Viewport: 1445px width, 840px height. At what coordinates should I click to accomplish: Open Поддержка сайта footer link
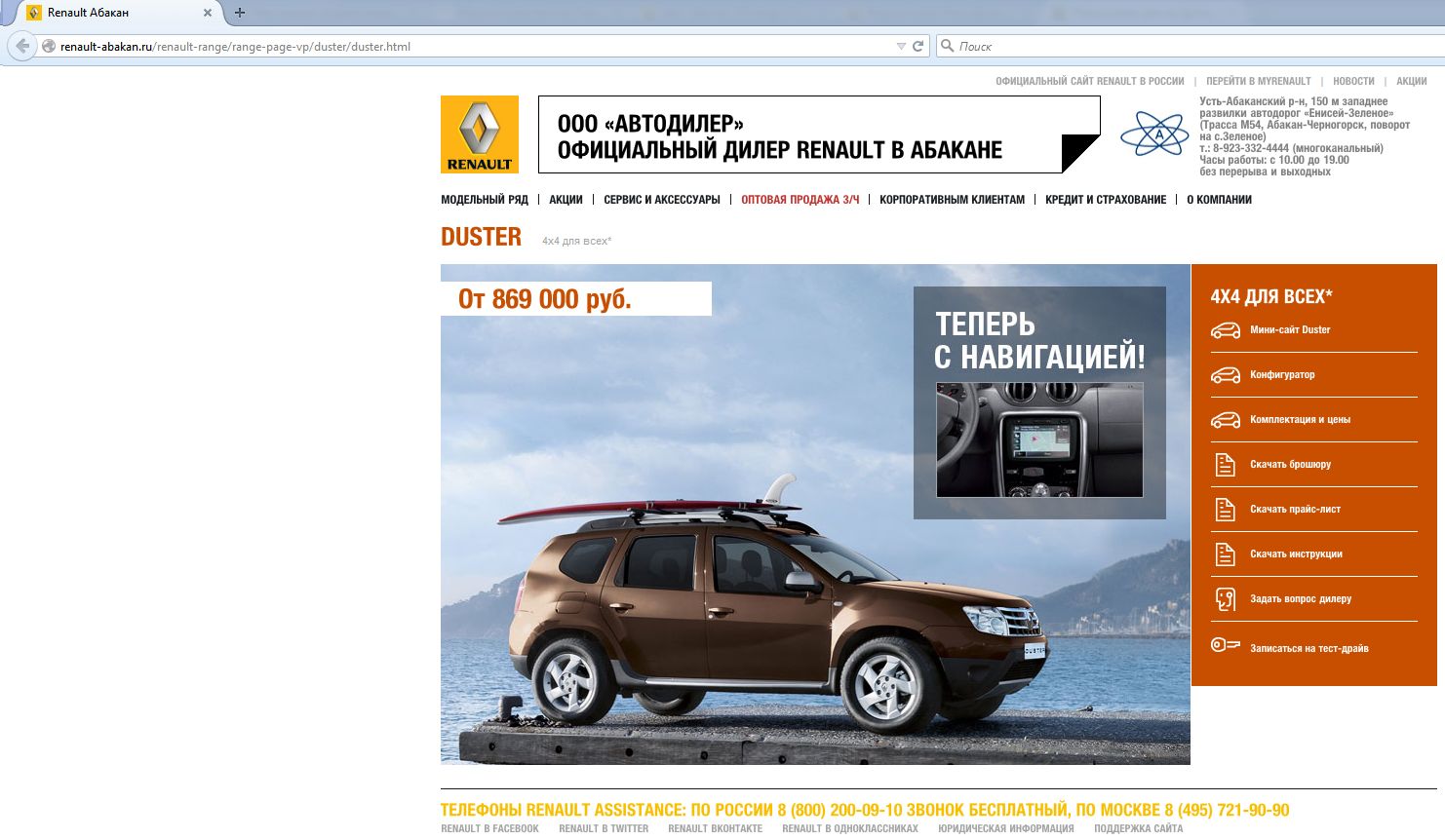[1138, 829]
